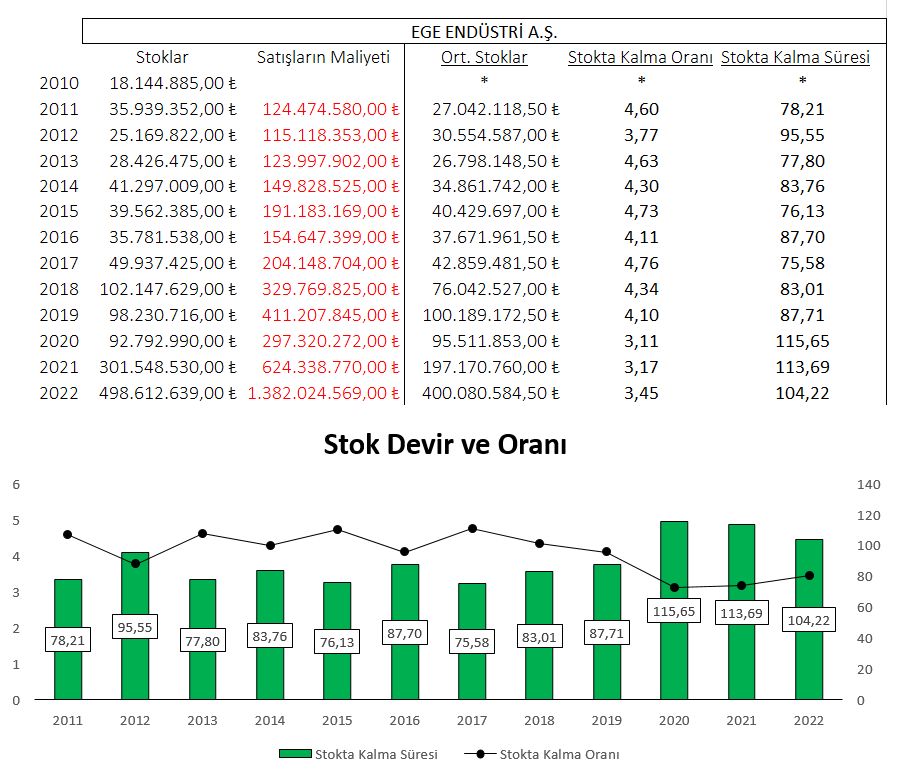Select ratio value 4,73

pos(641,211)
